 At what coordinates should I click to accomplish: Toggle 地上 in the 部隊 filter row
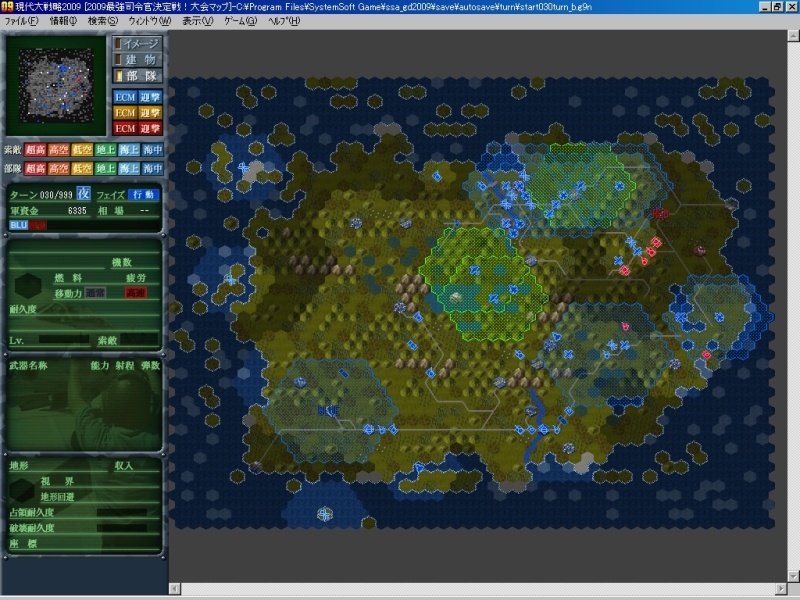pyautogui.click(x=106, y=168)
